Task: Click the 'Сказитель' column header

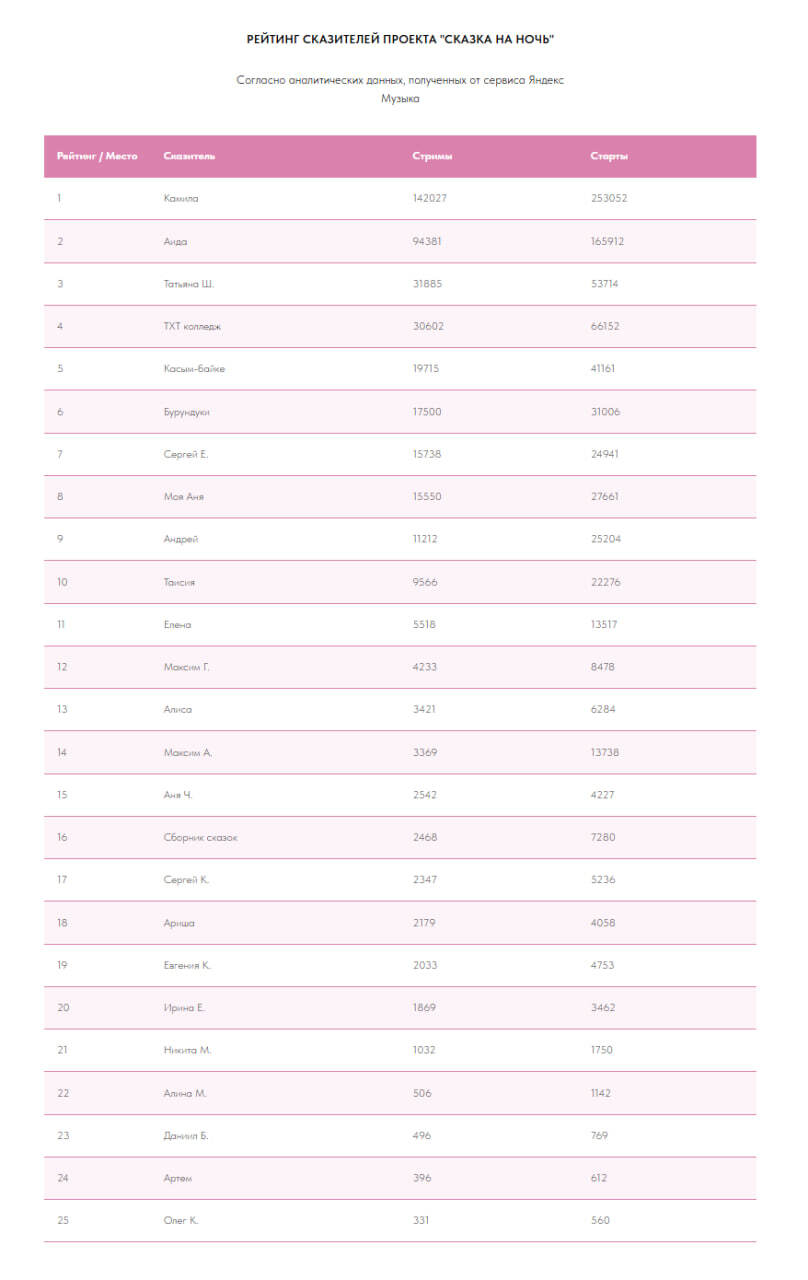Action: (189, 156)
